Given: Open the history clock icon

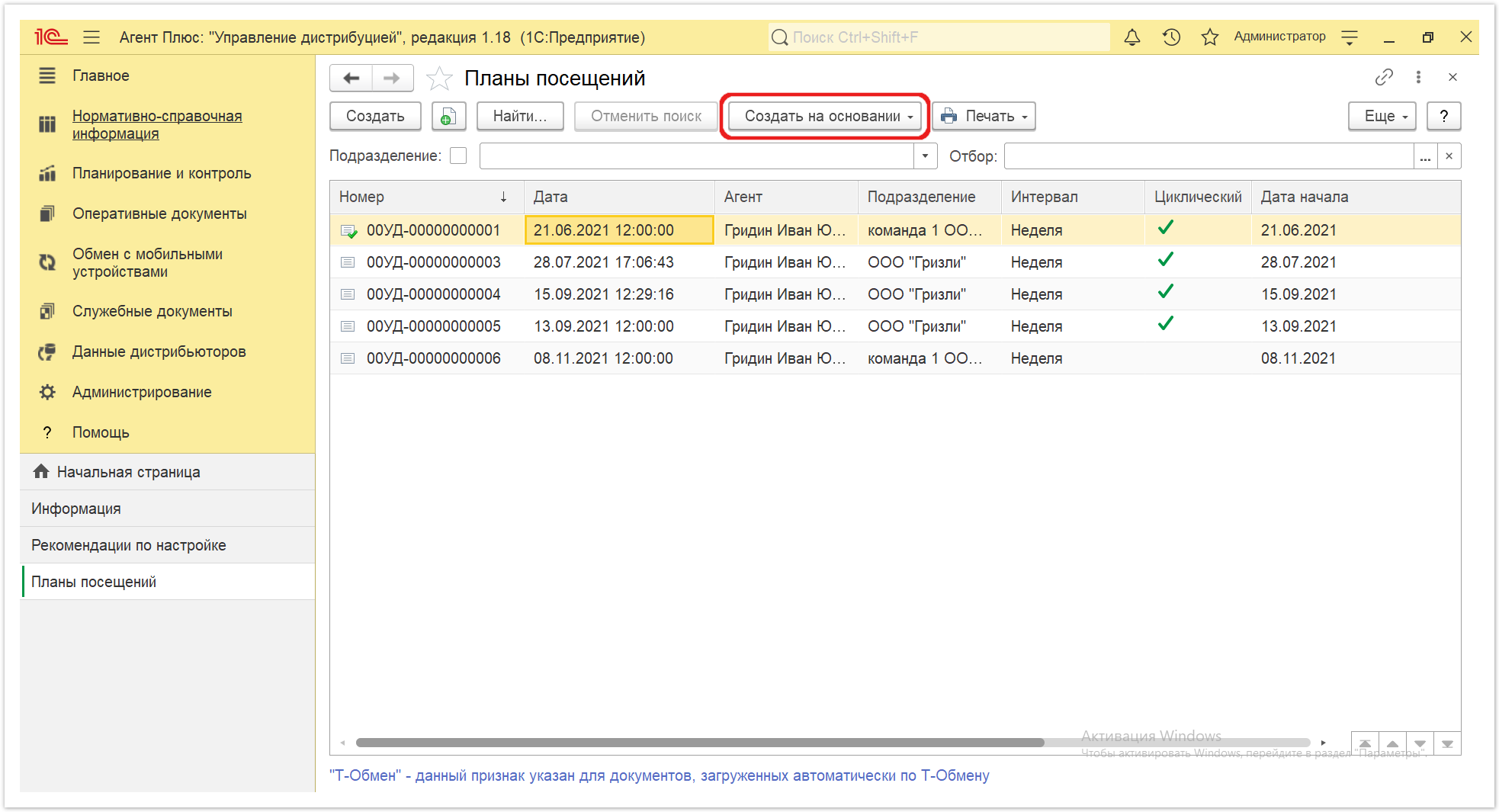Looking at the screenshot, I should coord(1171,37).
